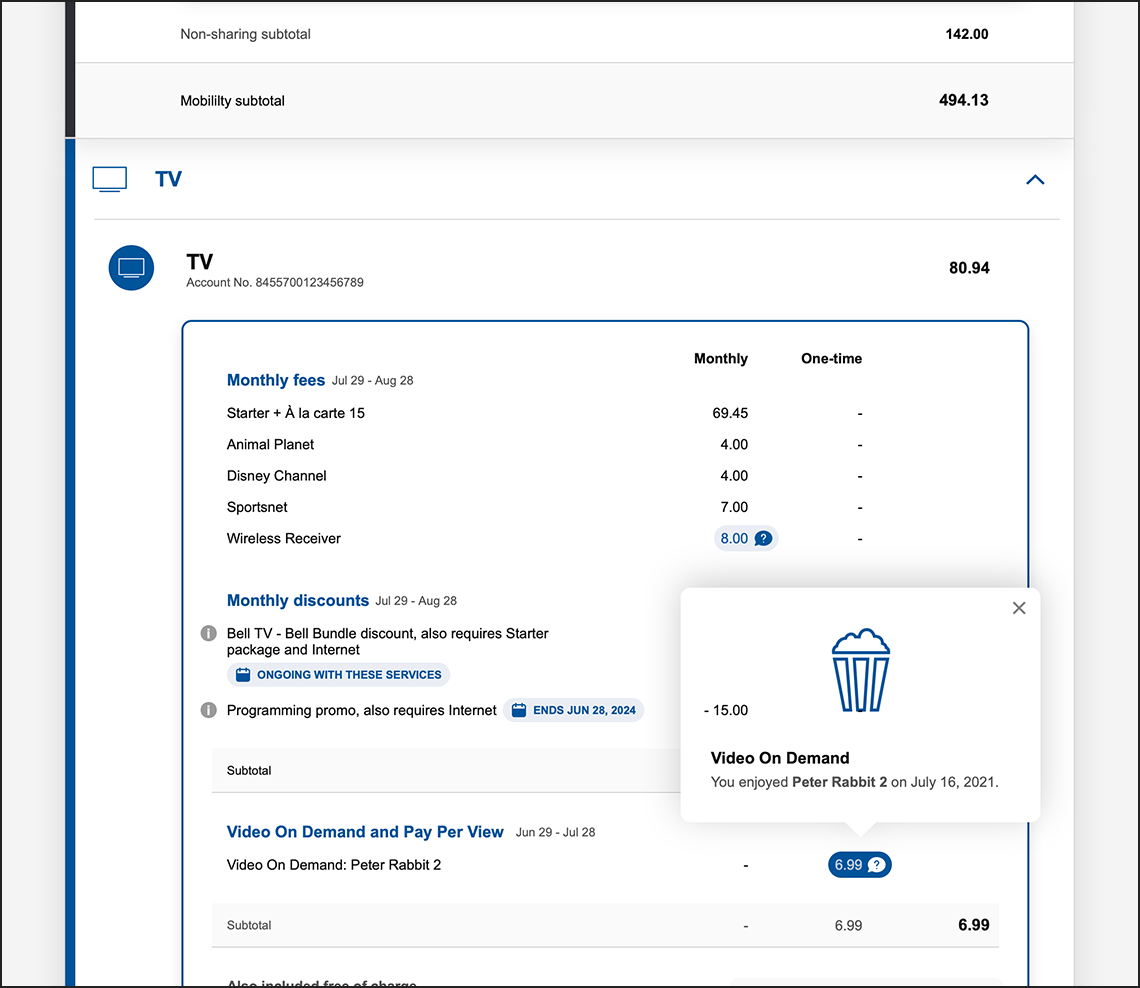Click the Mobility subtotal row
Image resolution: width=1140 pixels, height=988 pixels.
tap(232, 100)
